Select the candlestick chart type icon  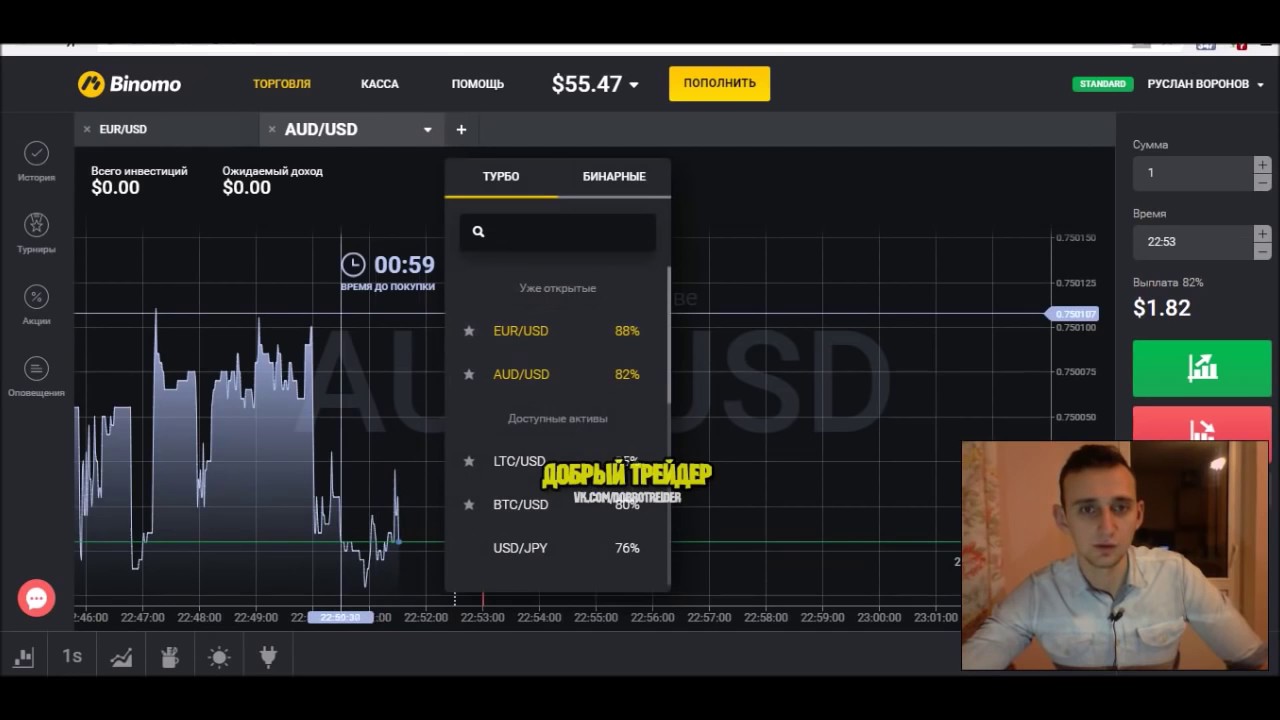(23, 657)
